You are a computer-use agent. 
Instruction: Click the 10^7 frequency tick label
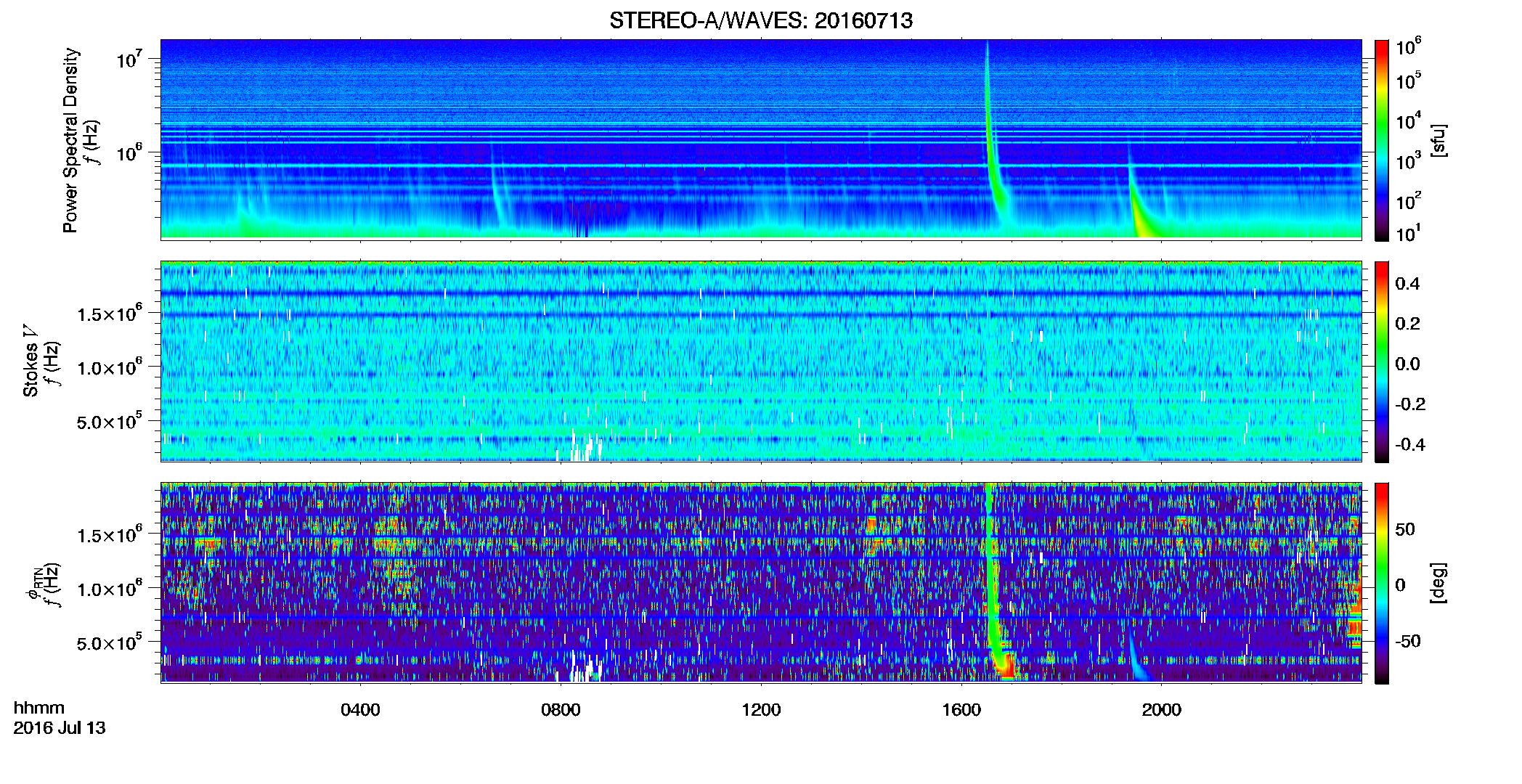click(x=129, y=58)
